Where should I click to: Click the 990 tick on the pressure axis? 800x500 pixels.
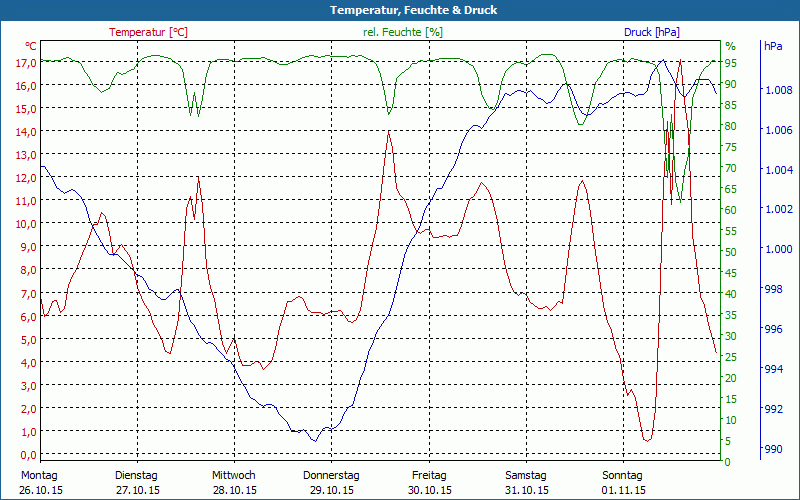(x=772, y=449)
